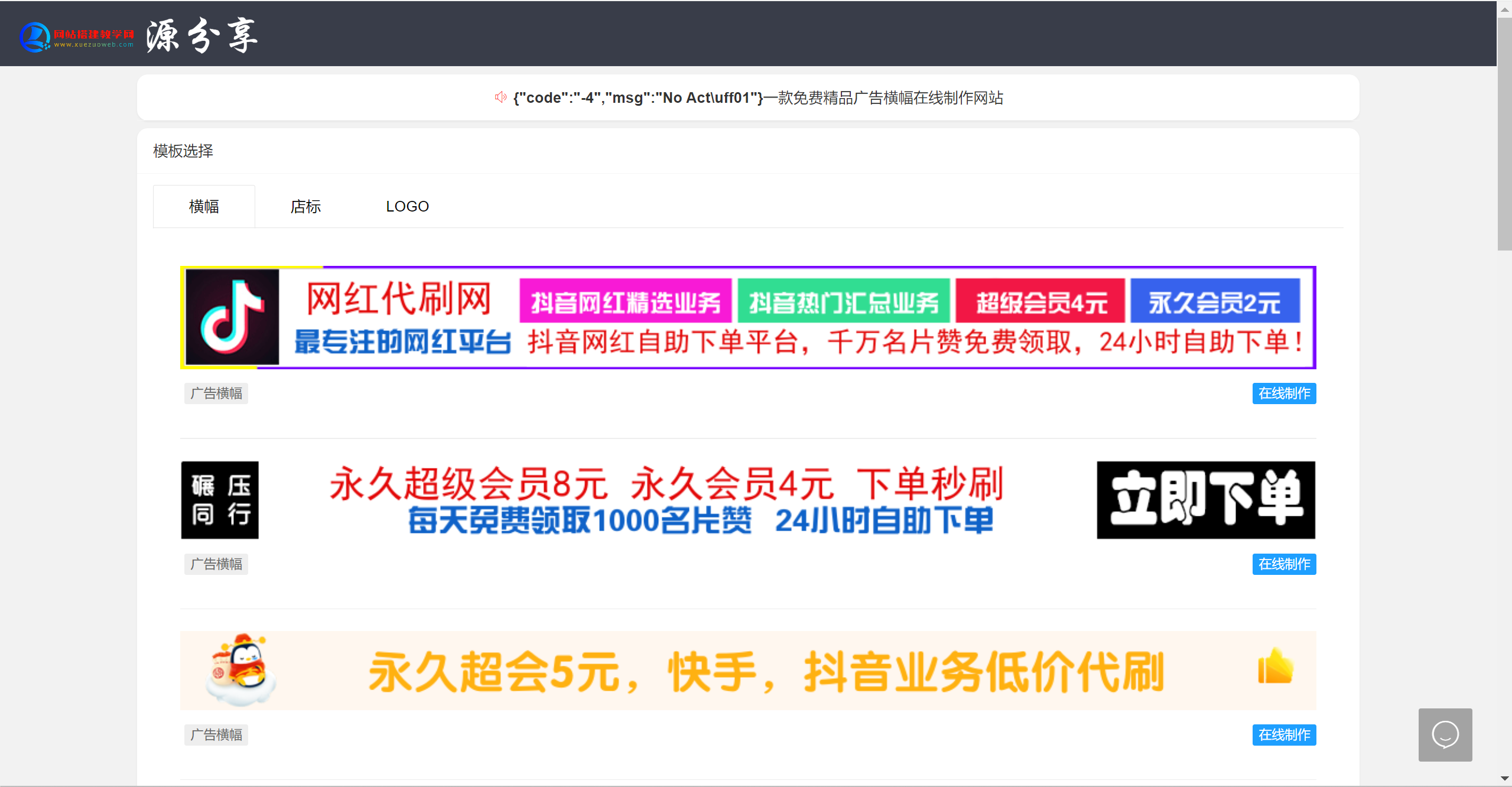Switch to the 横幅 tab
Screen dimensions: 1512x787
(x=204, y=206)
